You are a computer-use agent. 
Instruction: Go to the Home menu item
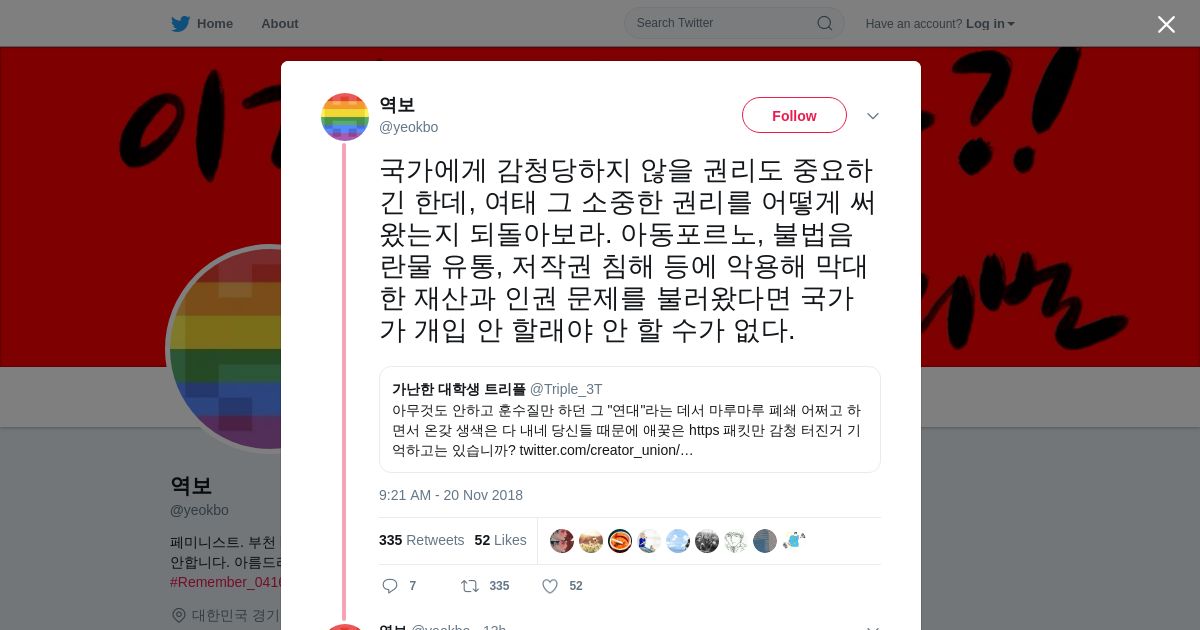coord(214,24)
